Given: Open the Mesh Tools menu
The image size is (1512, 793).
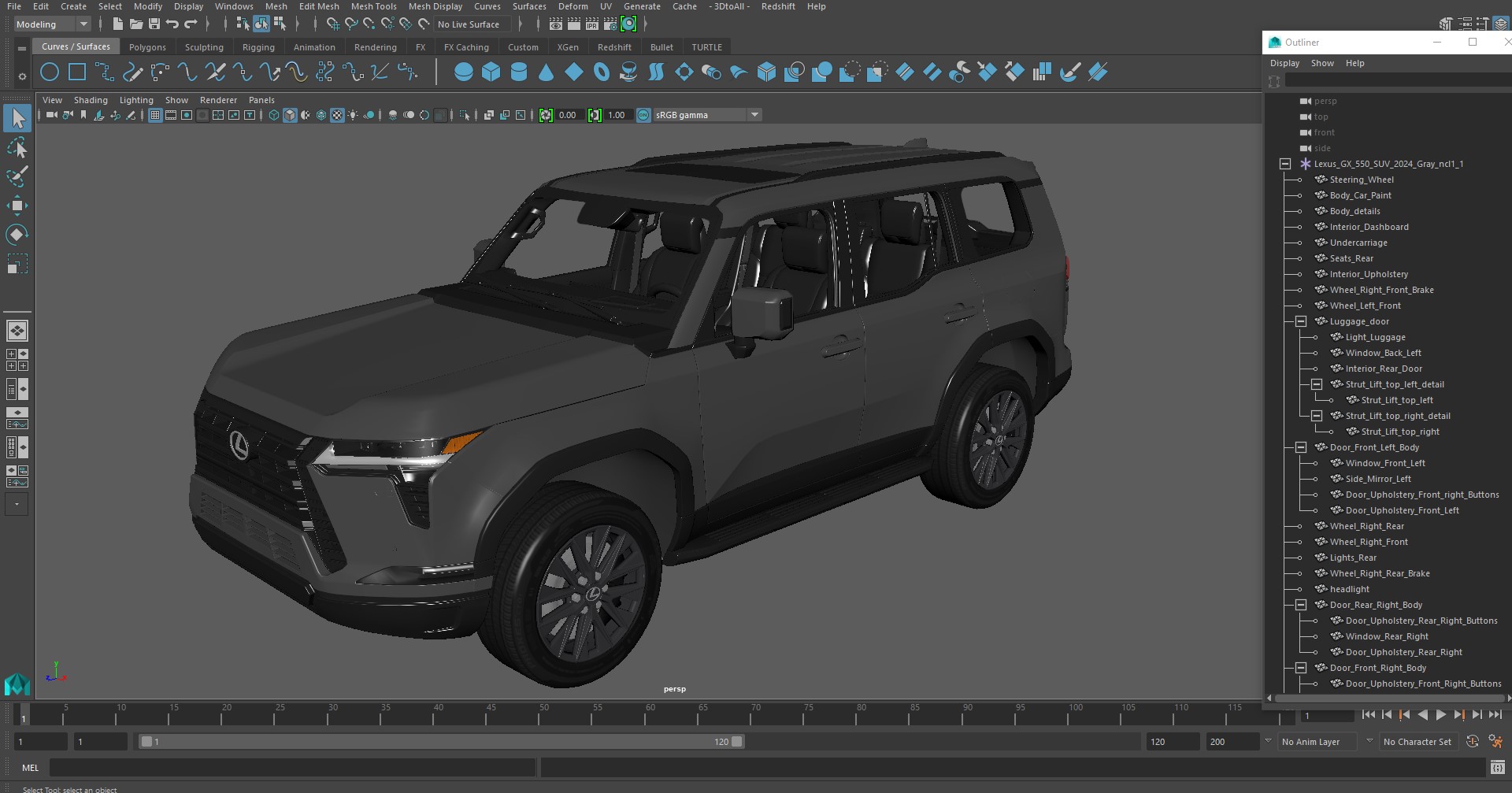Looking at the screenshot, I should [x=373, y=6].
